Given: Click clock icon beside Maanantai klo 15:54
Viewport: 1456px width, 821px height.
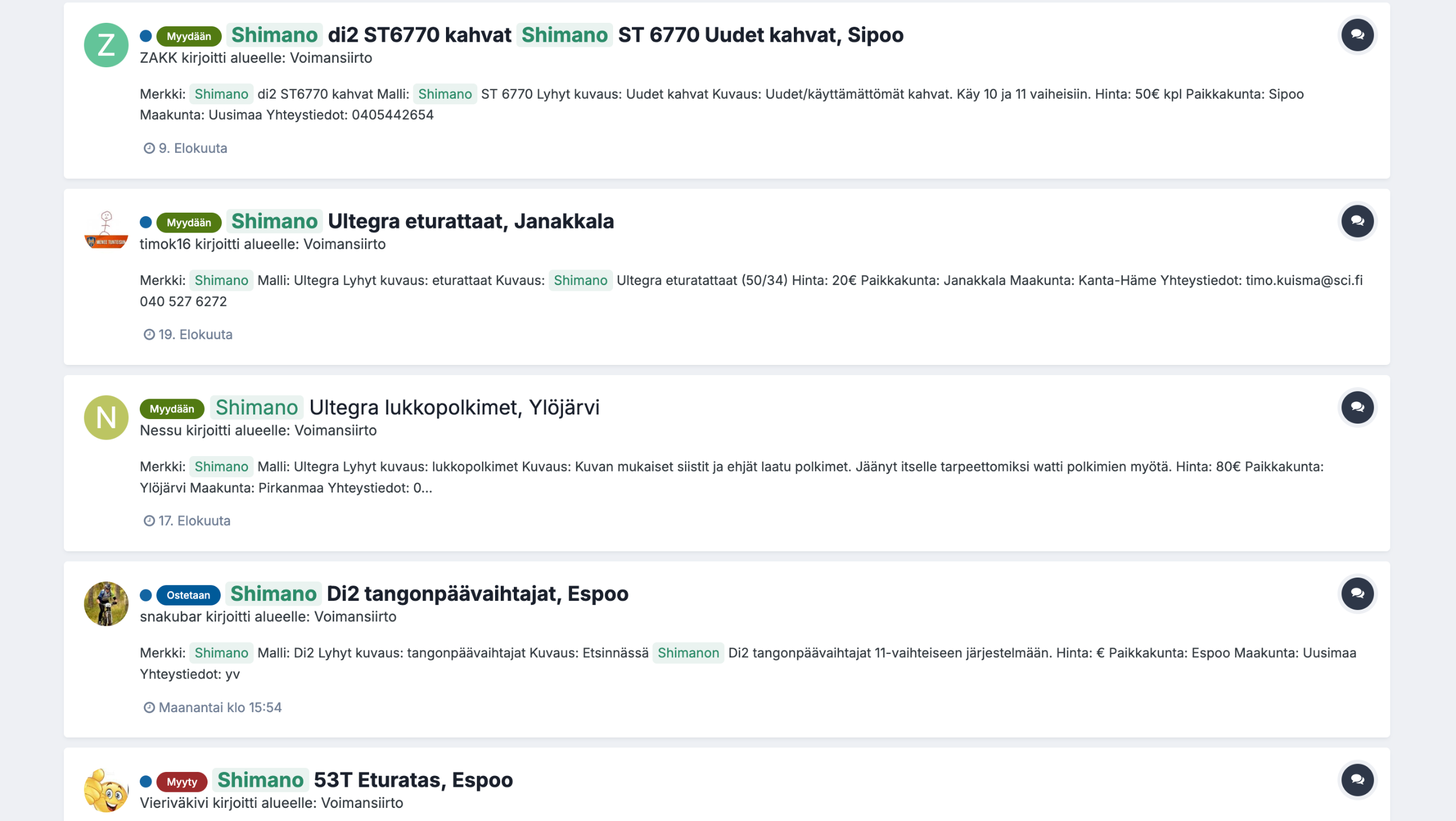Looking at the screenshot, I should coord(149,708).
